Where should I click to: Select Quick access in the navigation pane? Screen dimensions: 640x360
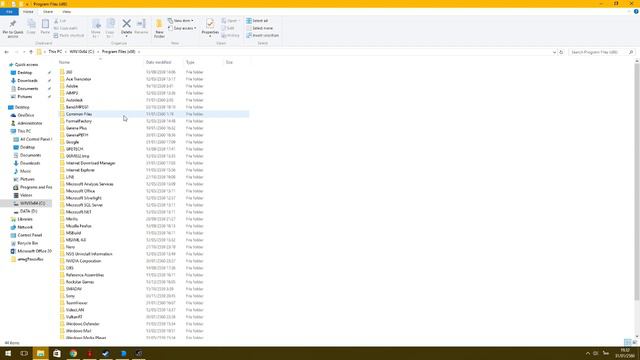coord(26,64)
